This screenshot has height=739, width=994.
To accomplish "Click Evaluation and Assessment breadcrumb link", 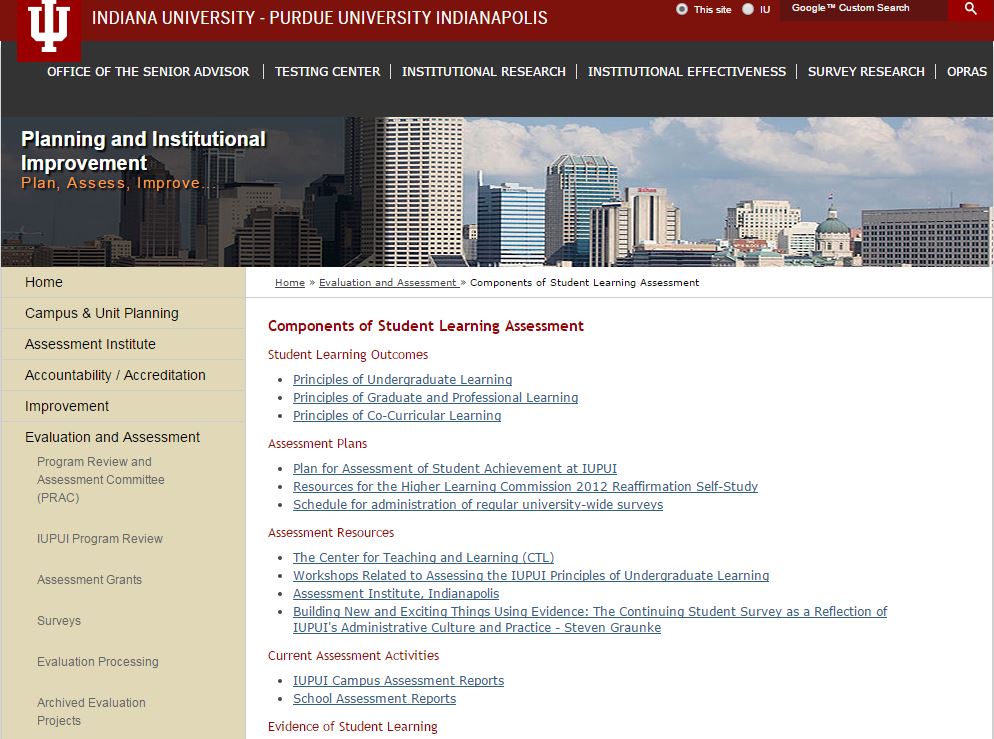I will [x=388, y=283].
